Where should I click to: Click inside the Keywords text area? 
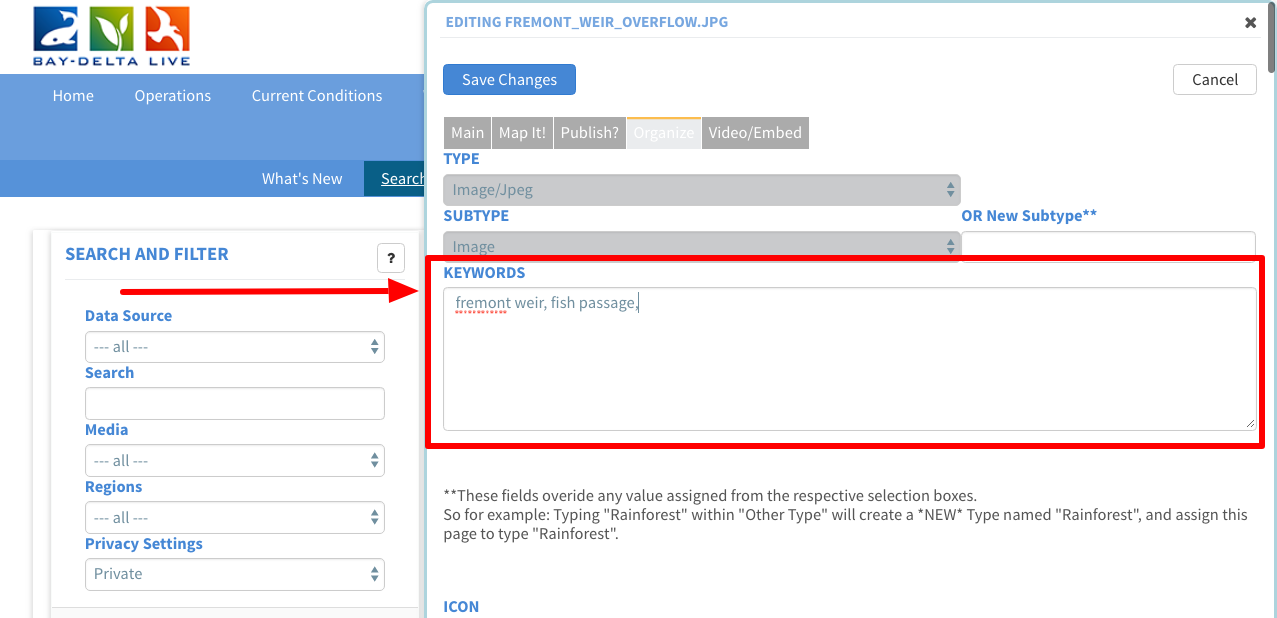pyautogui.click(x=849, y=360)
